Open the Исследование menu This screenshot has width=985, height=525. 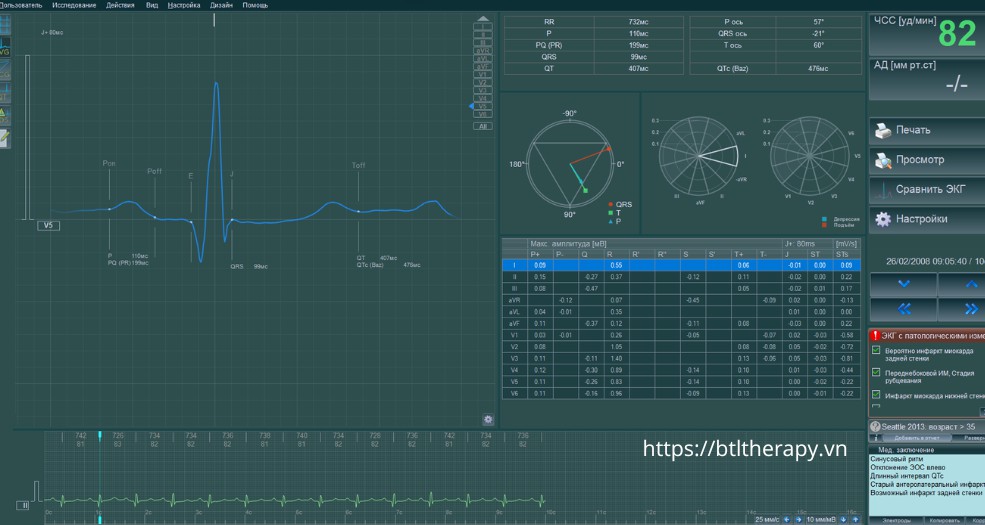coord(74,5)
